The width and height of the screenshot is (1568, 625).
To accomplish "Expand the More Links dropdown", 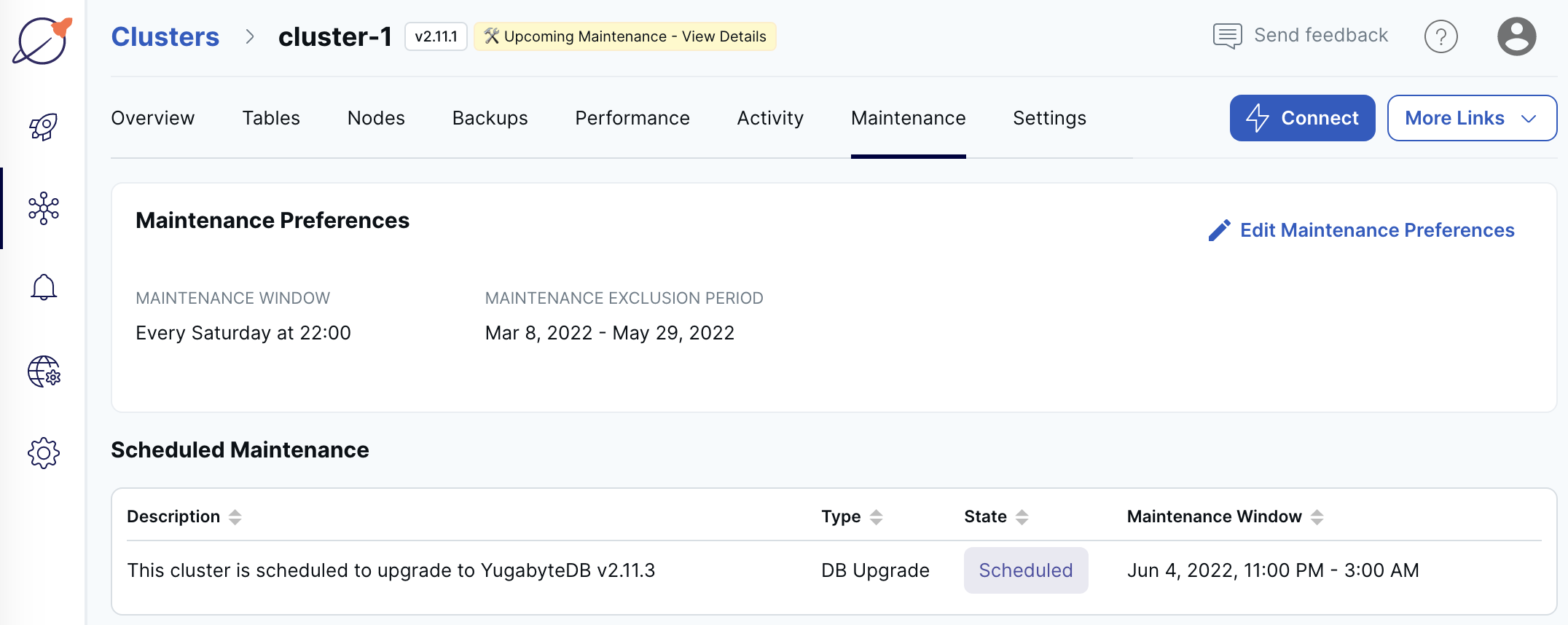I will (1472, 118).
